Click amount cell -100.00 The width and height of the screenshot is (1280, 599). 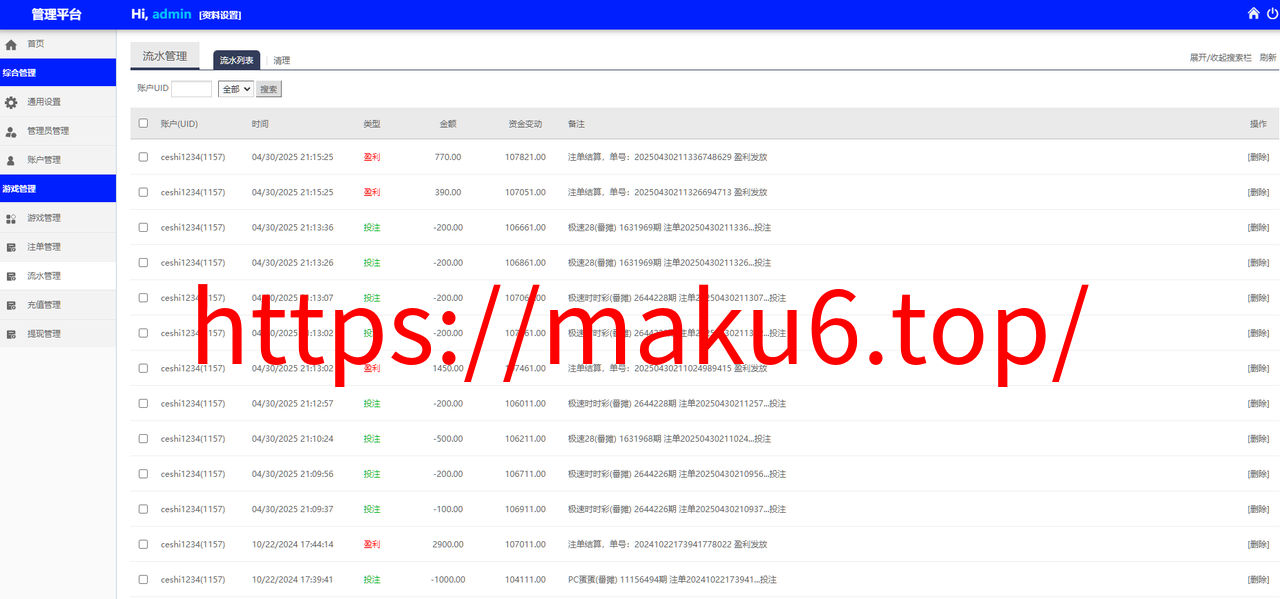coord(448,509)
